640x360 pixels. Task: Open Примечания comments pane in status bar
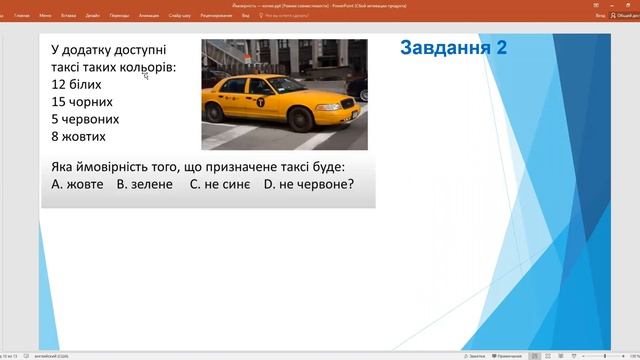coord(507,356)
